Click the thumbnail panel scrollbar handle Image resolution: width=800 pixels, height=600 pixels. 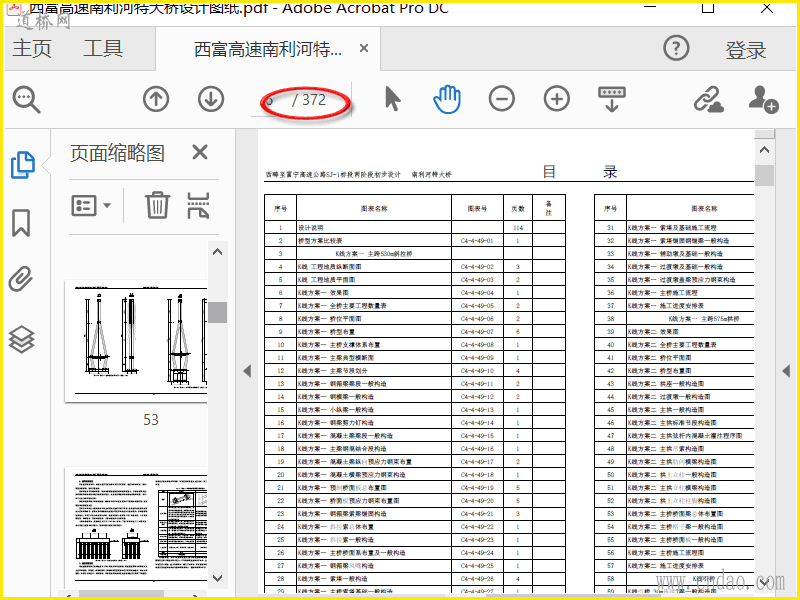click(217, 312)
